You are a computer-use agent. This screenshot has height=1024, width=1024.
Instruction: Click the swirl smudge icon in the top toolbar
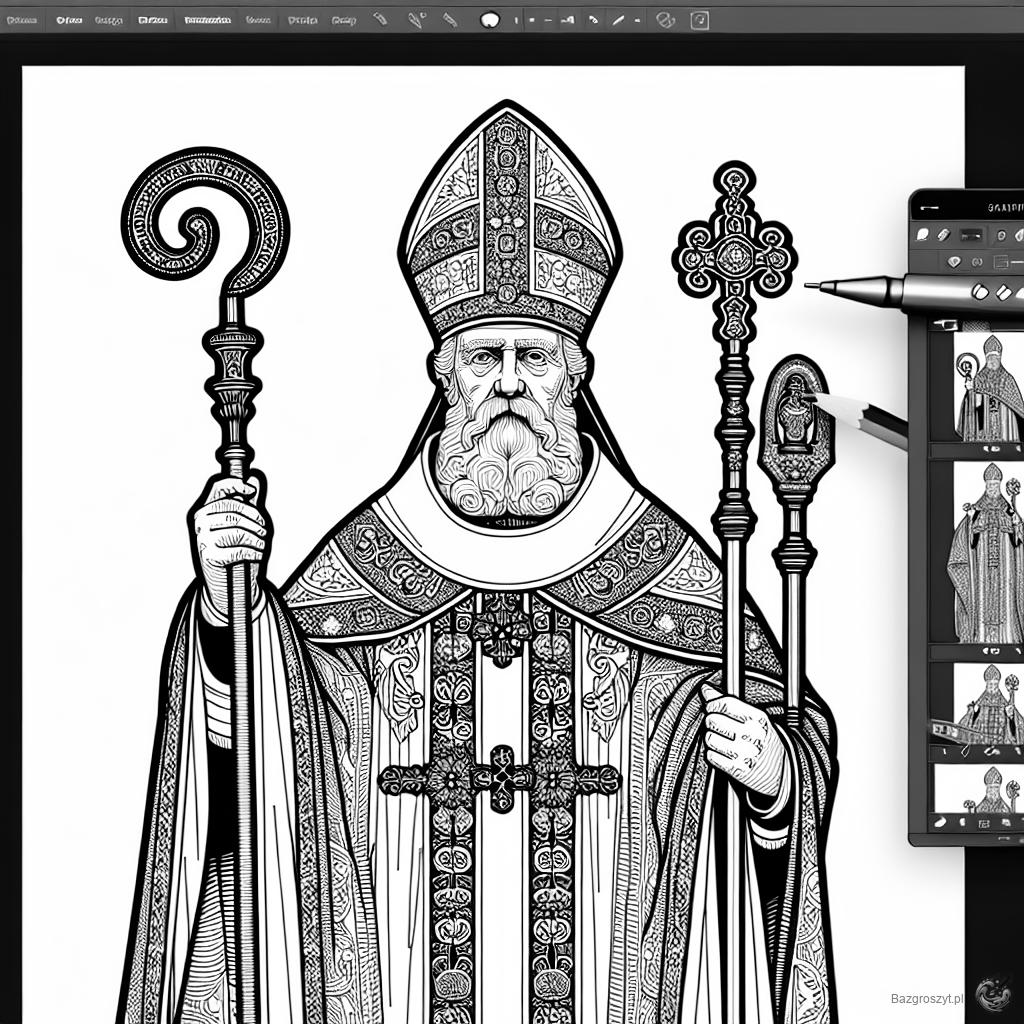[593, 20]
